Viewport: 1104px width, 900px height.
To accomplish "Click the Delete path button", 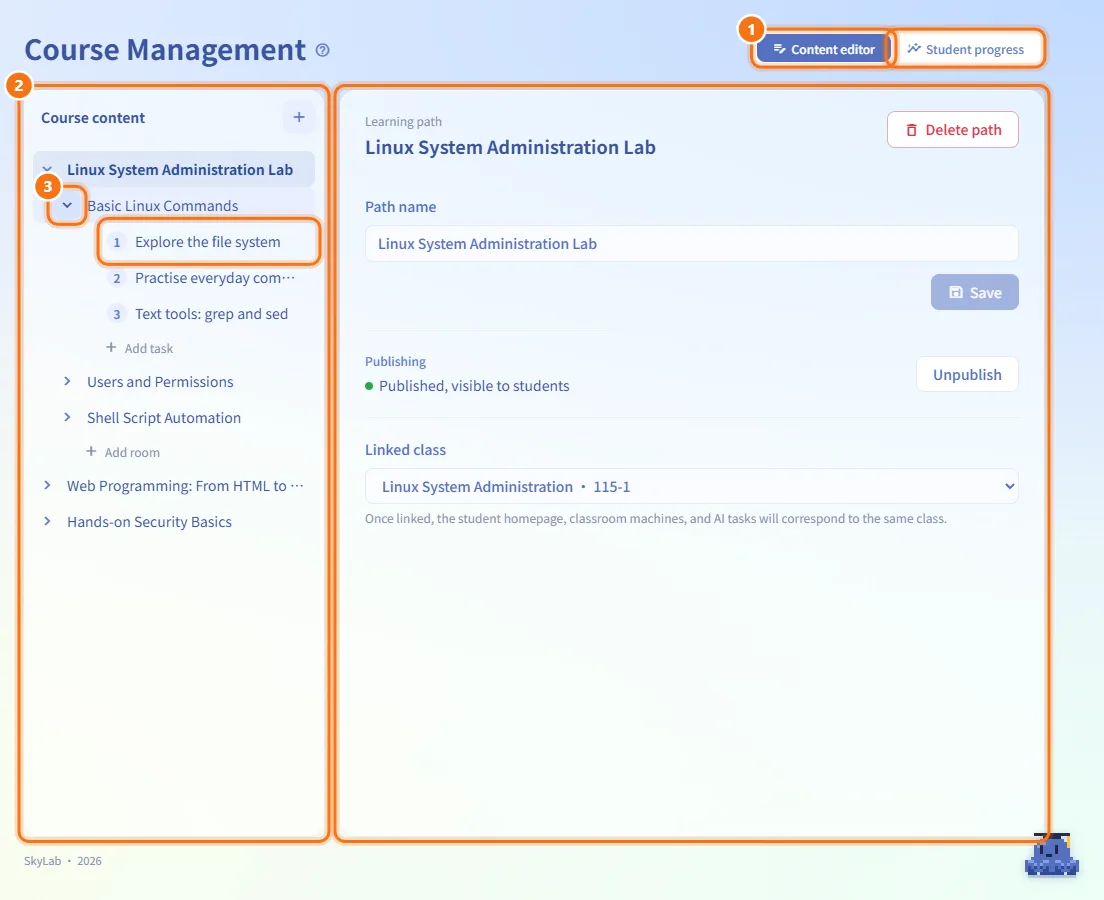I will pos(953,130).
